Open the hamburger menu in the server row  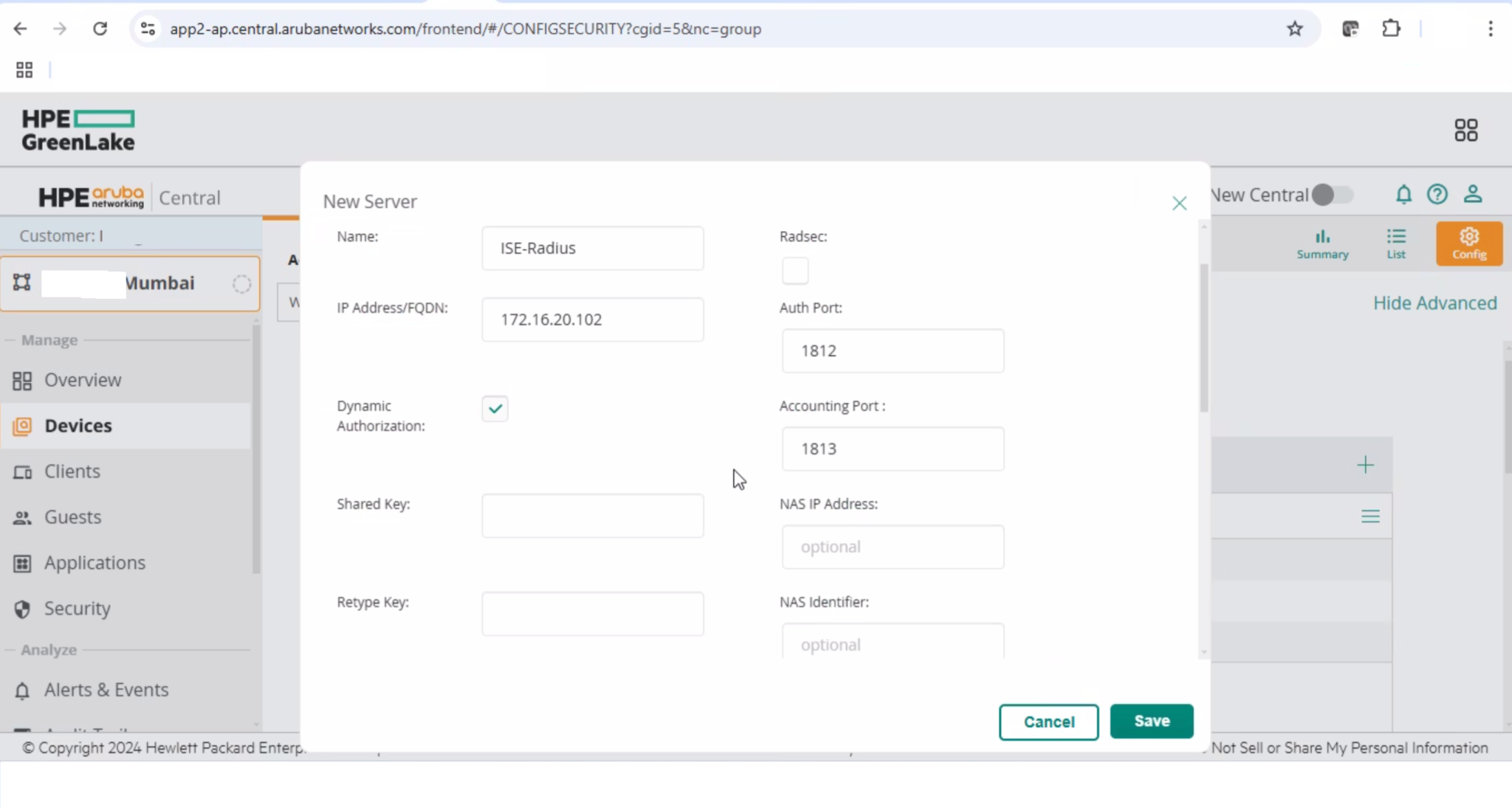[1371, 516]
